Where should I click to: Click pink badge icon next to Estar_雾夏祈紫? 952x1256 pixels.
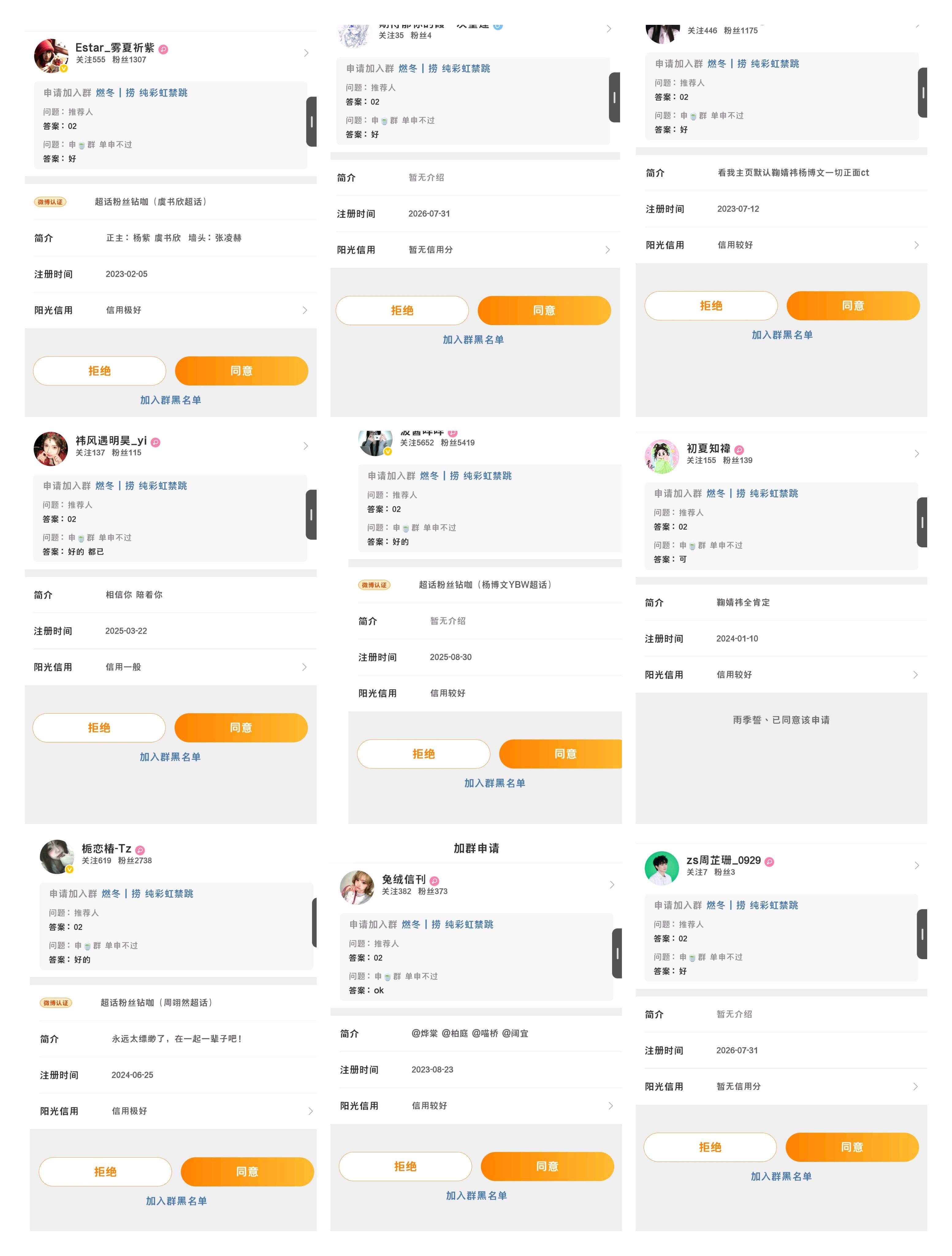point(163,49)
